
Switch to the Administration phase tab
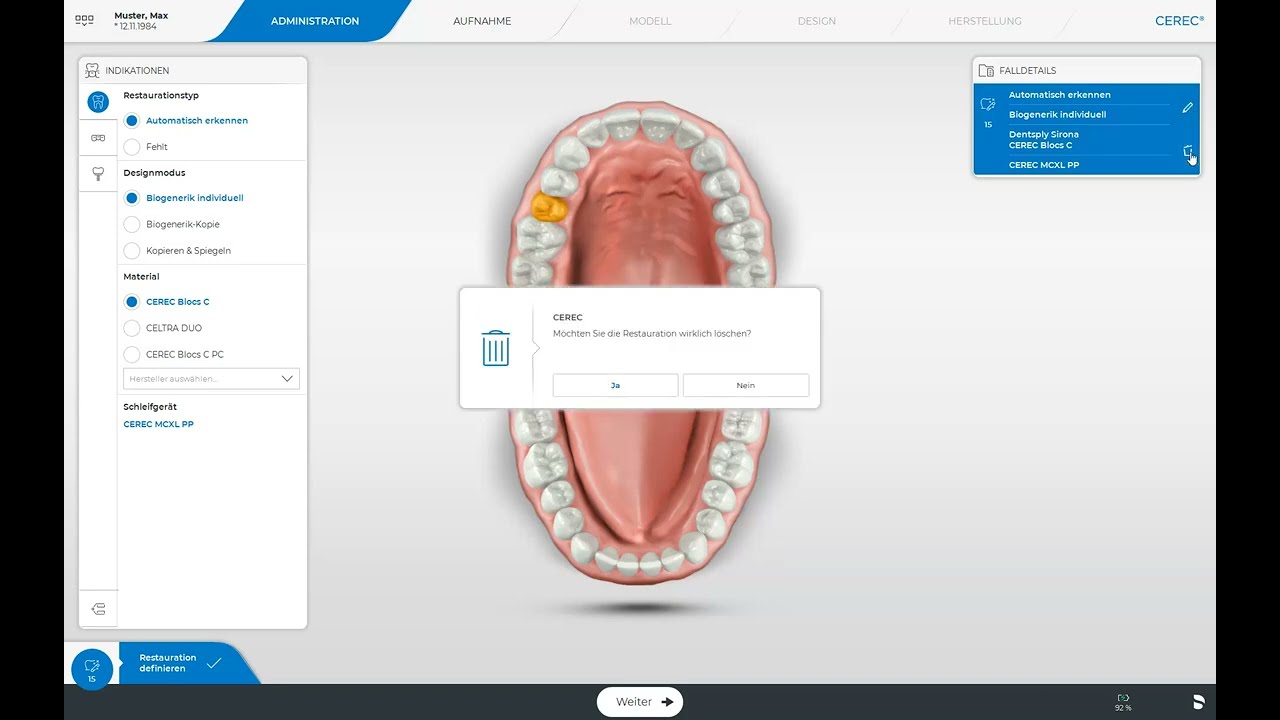pos(315,21)
